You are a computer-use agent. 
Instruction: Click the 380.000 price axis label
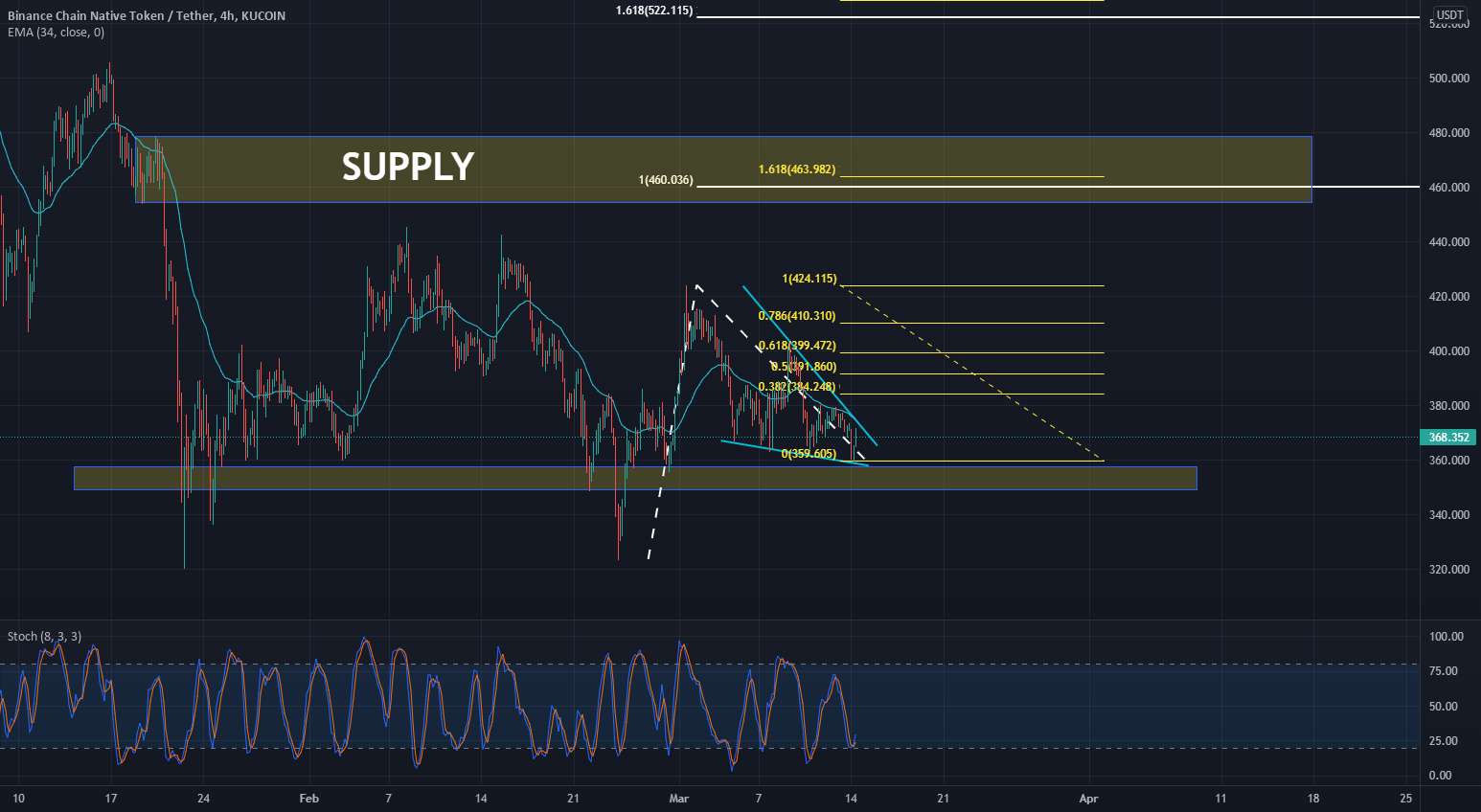click(x=1448, y=406)
